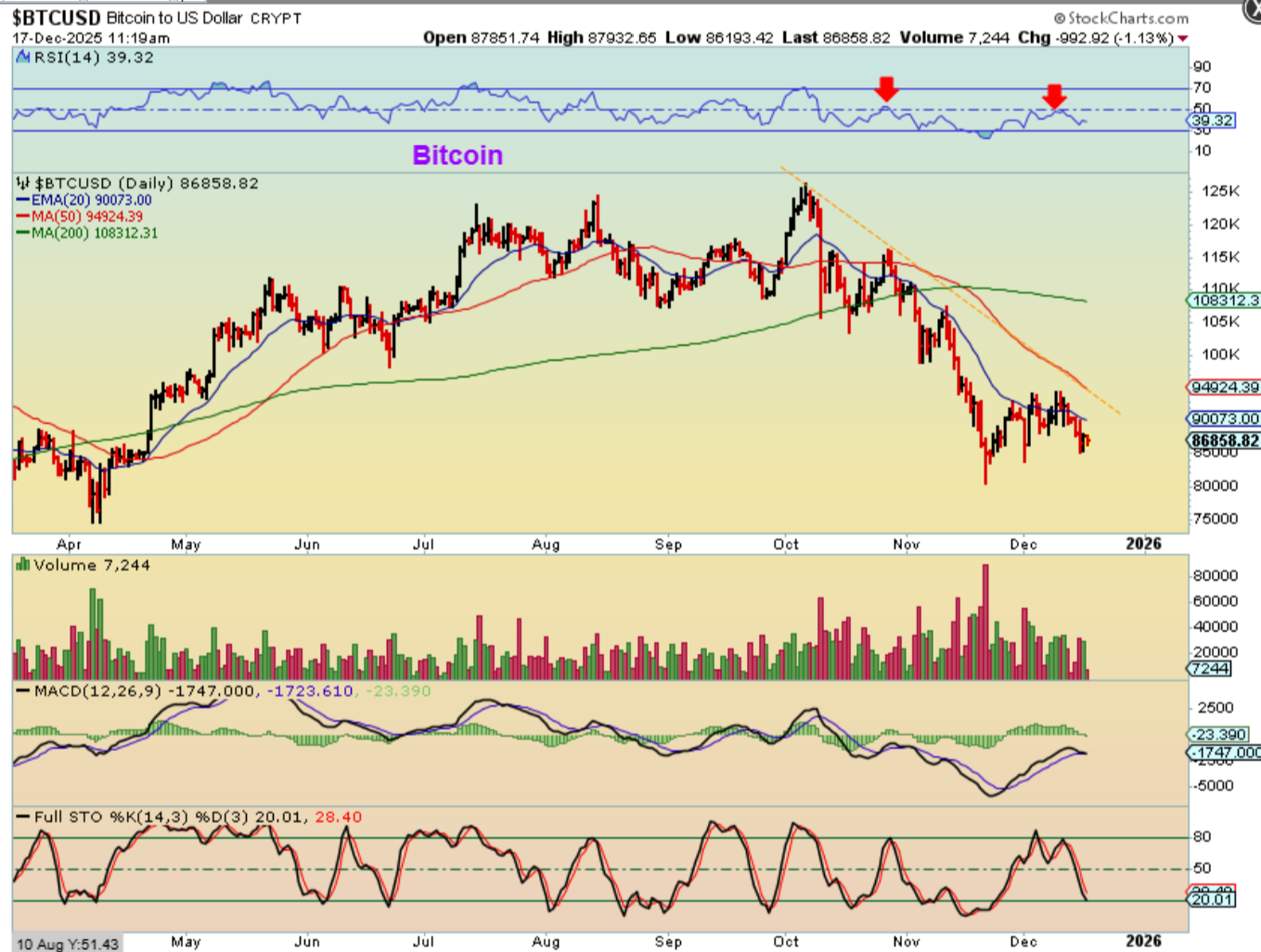
Task: Click the -5000 MACD axis label
Action: point(1215,786)
